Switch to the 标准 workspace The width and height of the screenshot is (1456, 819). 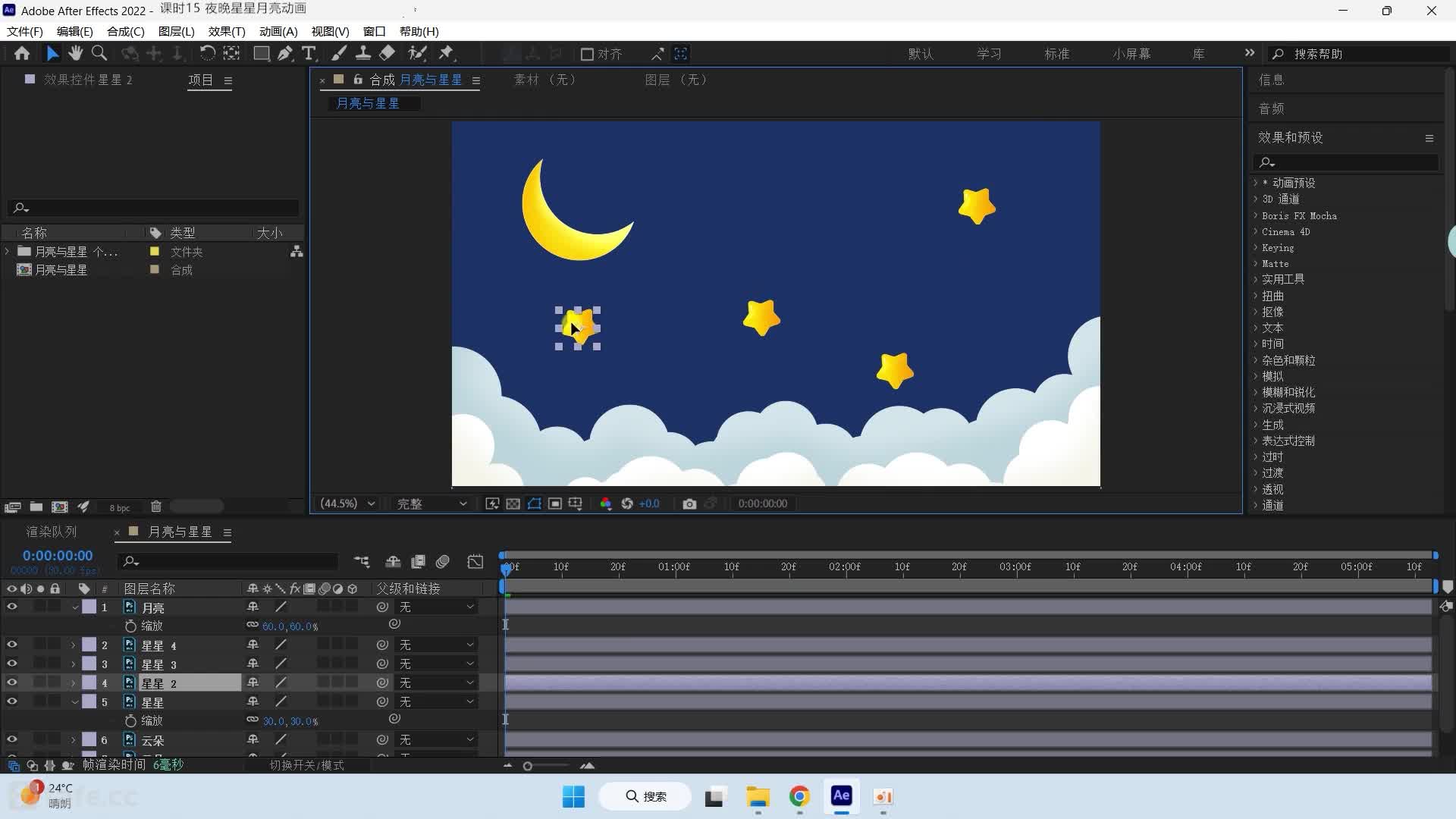[1056, 54]
